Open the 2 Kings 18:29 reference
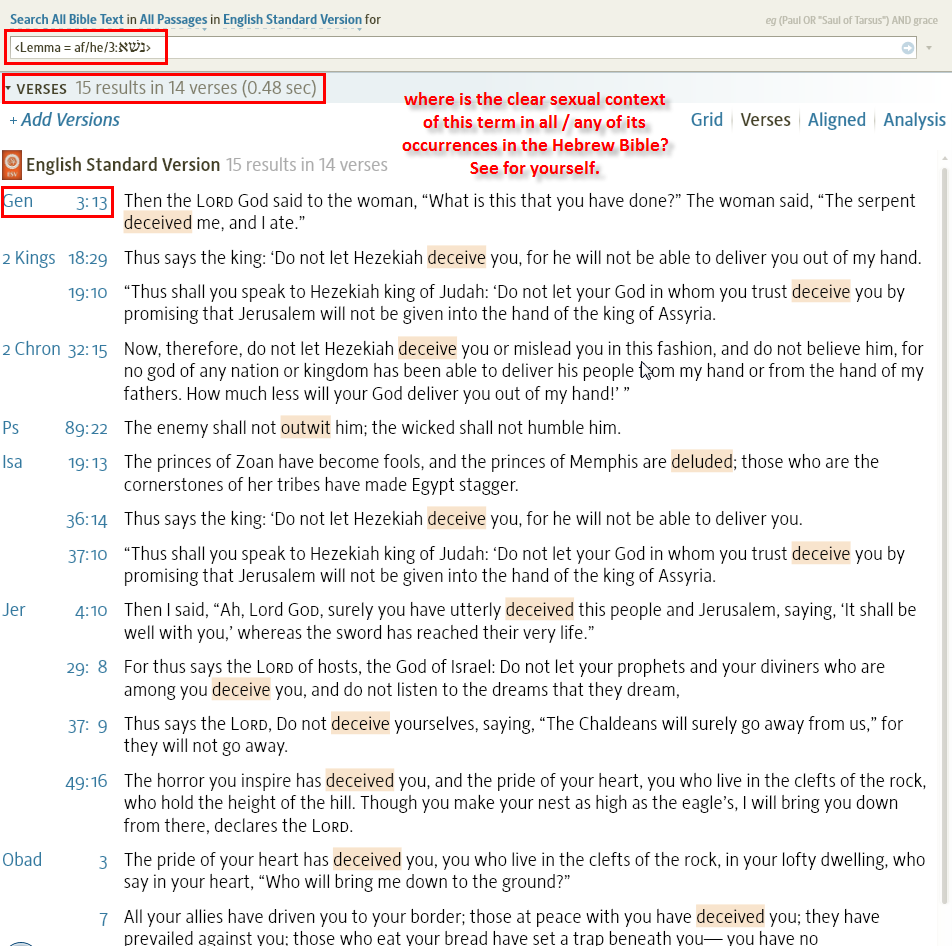The width and height of the screenshot is (952, 946). coord(56,258)
